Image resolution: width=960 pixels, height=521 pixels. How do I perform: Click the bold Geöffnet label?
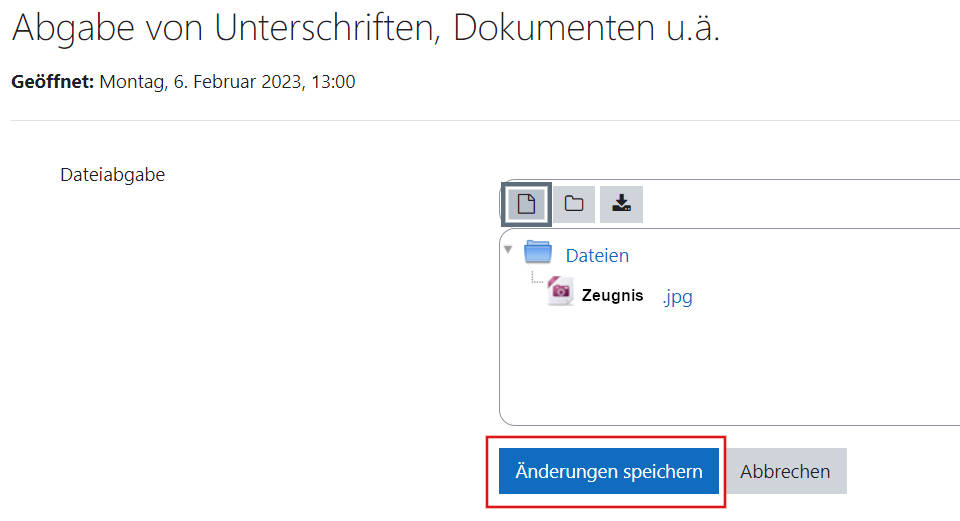tap(53, 81)
